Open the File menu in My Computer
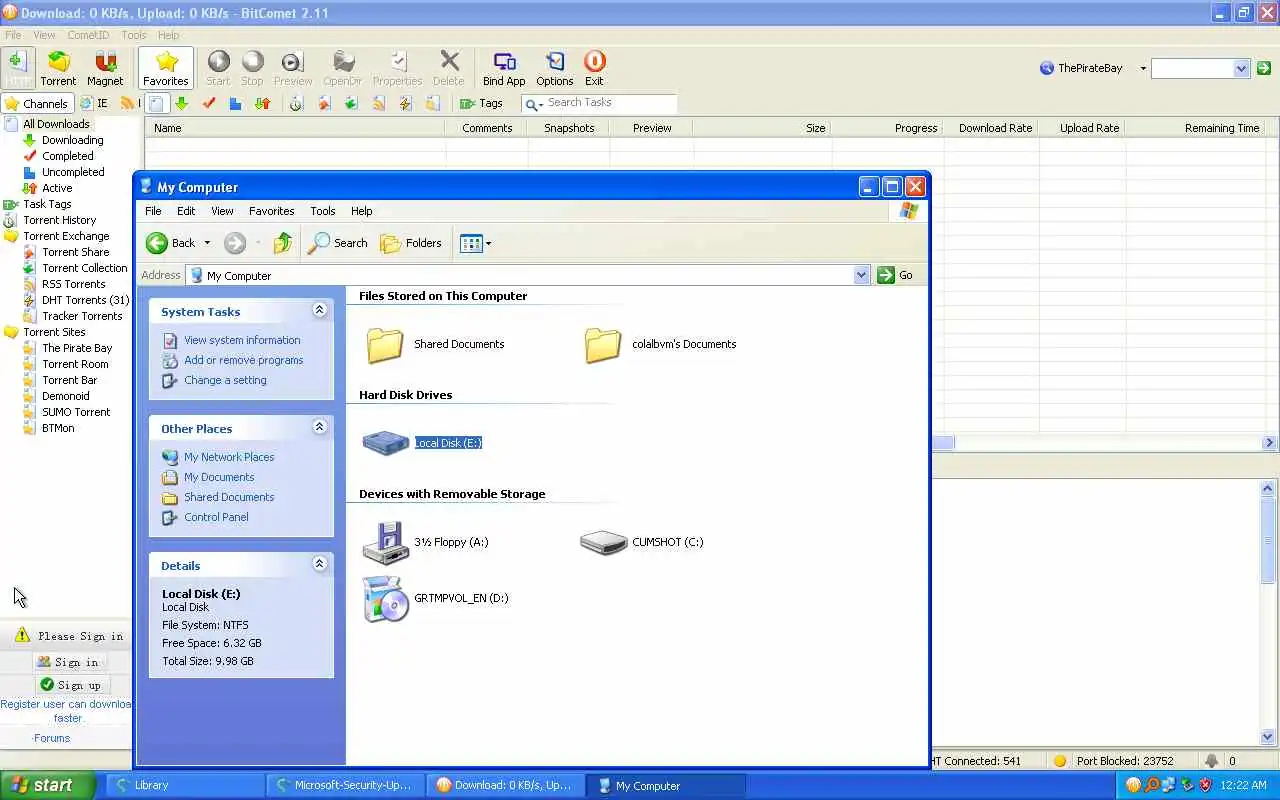The width and height of the screenshot is (1280, 800). (x=153, y=211)
